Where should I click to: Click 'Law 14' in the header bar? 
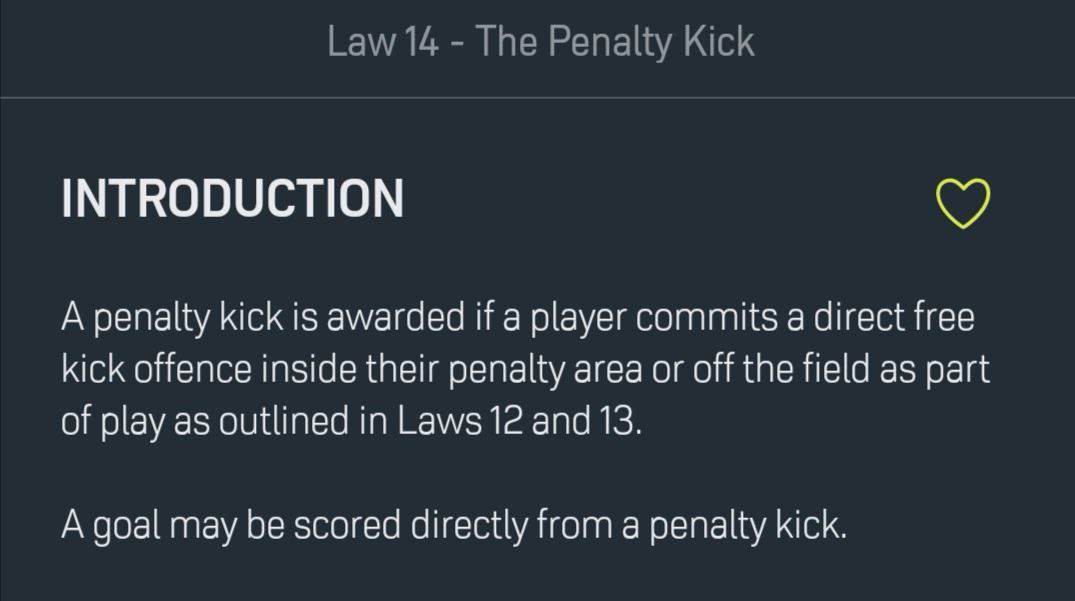(383, 42)
